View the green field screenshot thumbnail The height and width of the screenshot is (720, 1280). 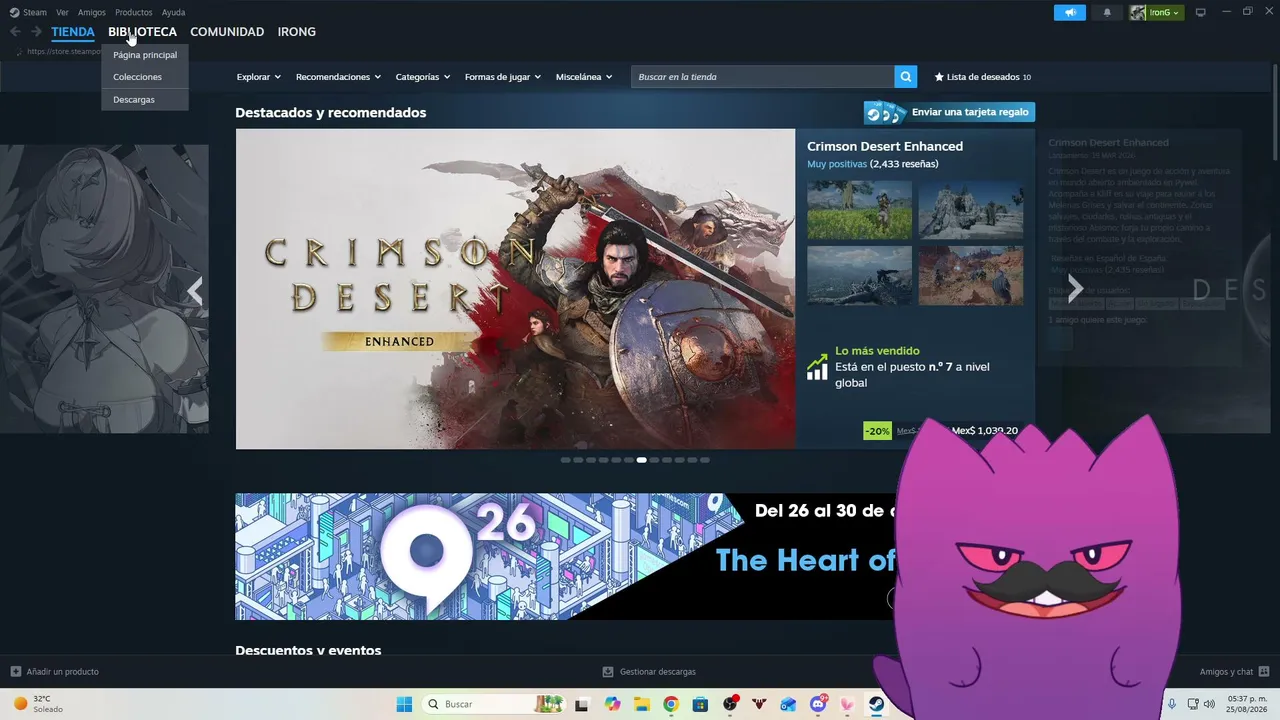click(x=859, y=210)
